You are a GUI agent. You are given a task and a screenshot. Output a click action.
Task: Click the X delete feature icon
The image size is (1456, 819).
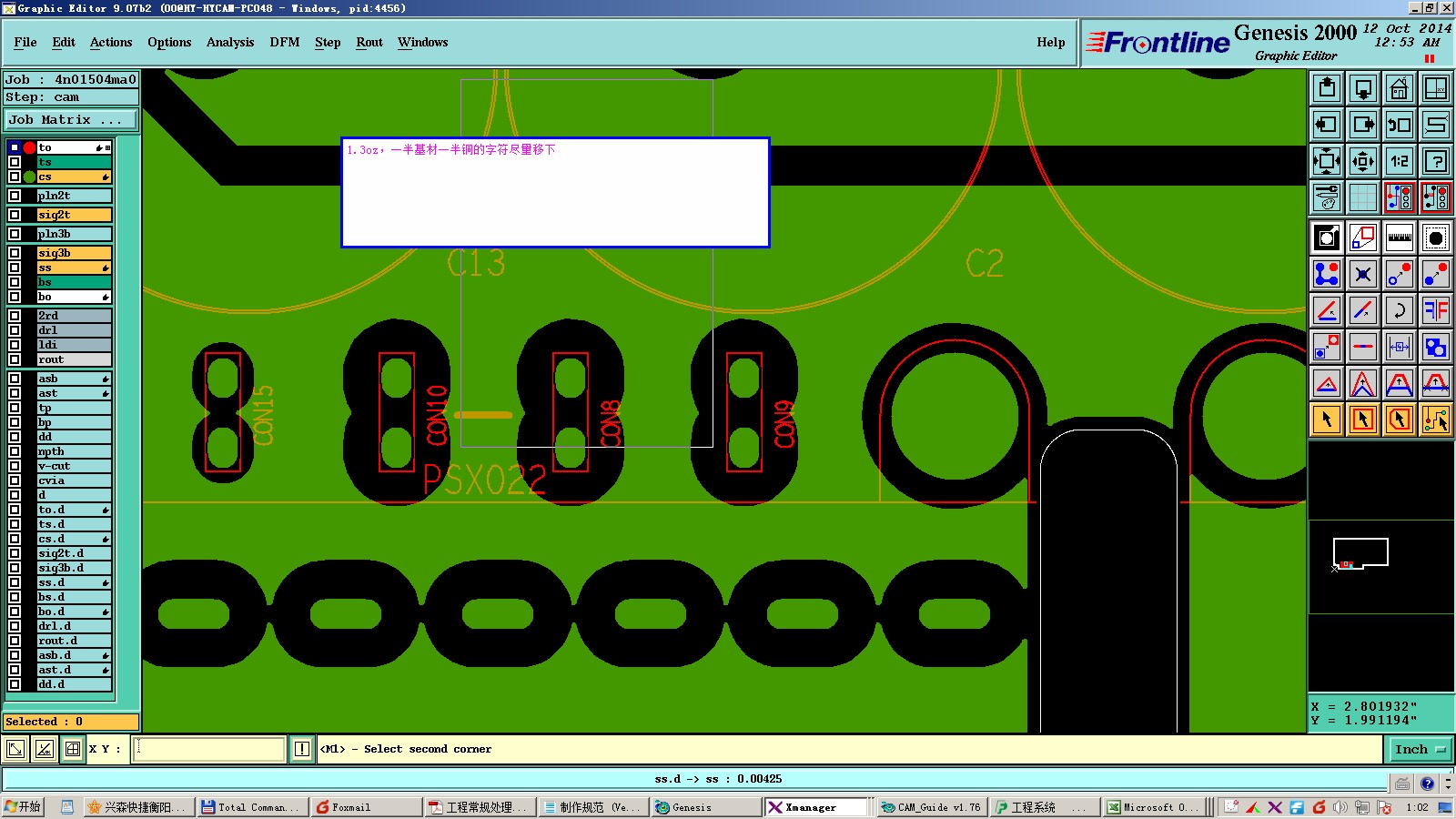pyautogui.click(x=1363, y=274)
